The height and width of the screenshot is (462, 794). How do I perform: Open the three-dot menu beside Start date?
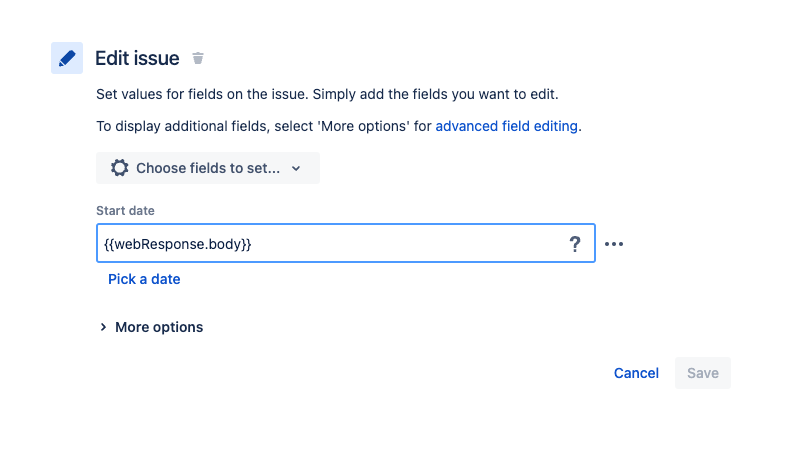click(x=614, y=244)
